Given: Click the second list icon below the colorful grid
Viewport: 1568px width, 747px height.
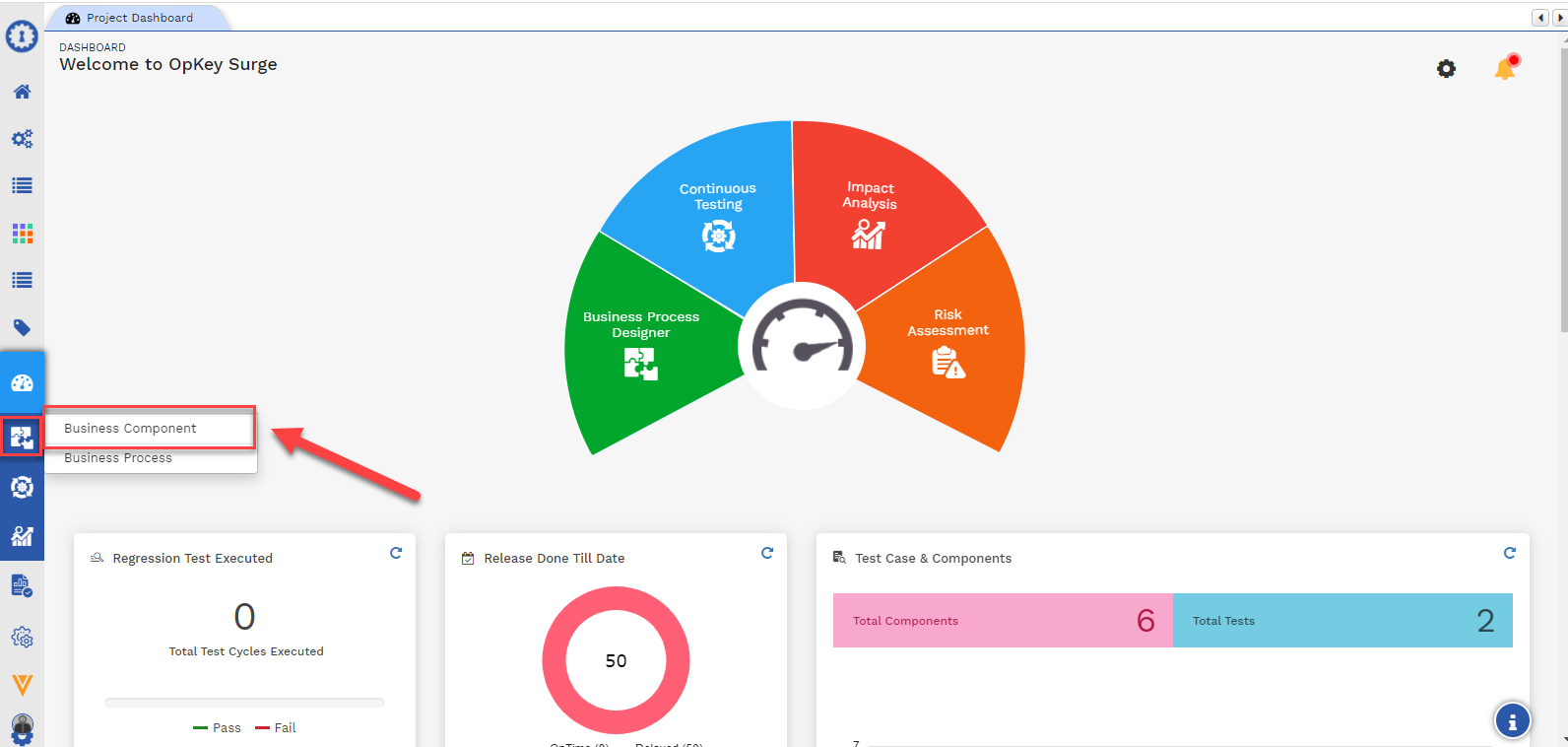Looking at the screenshot, I should (x=22, y=280).
